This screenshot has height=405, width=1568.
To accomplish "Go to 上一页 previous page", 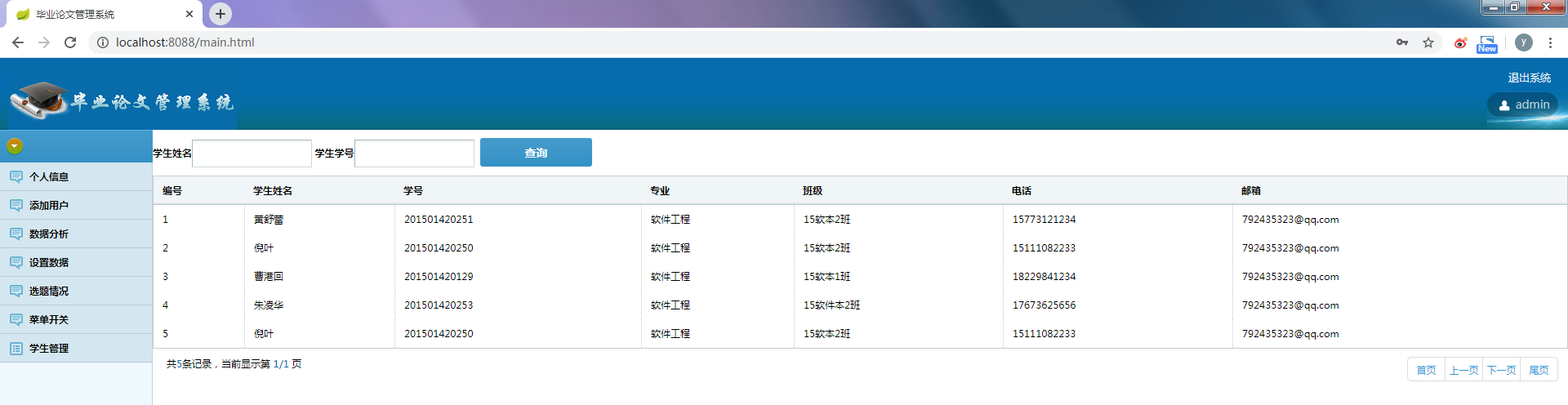I will (1463, 370).
